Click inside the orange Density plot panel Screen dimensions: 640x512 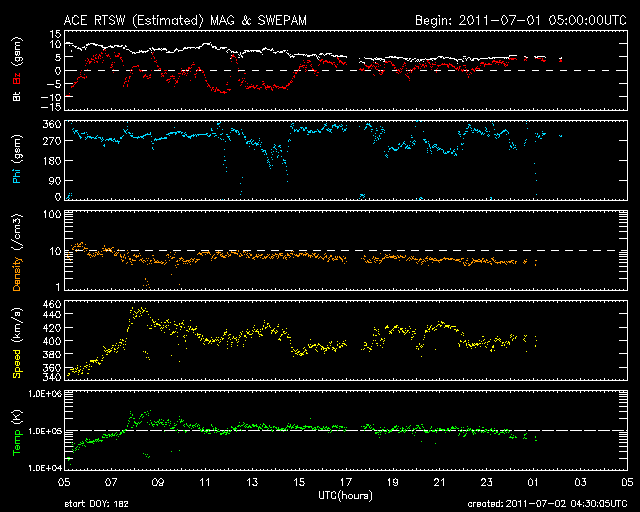coord(346,250)
